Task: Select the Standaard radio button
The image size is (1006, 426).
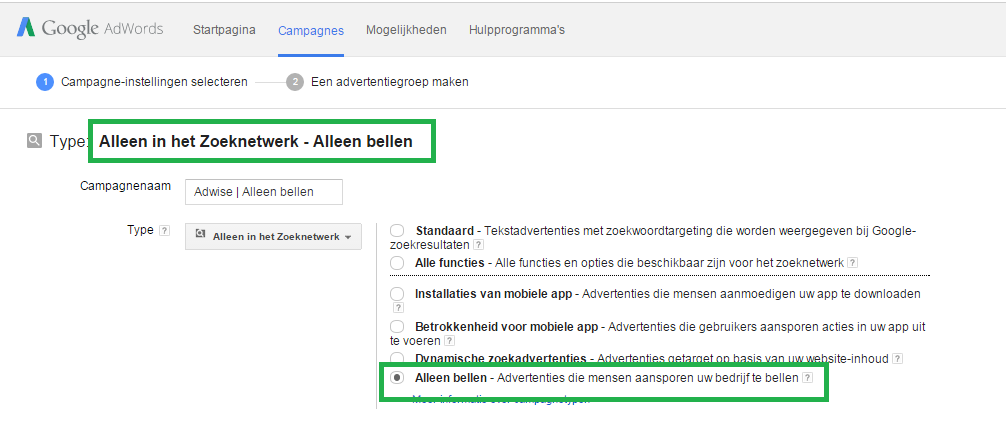Action: (x=397, y=231)
